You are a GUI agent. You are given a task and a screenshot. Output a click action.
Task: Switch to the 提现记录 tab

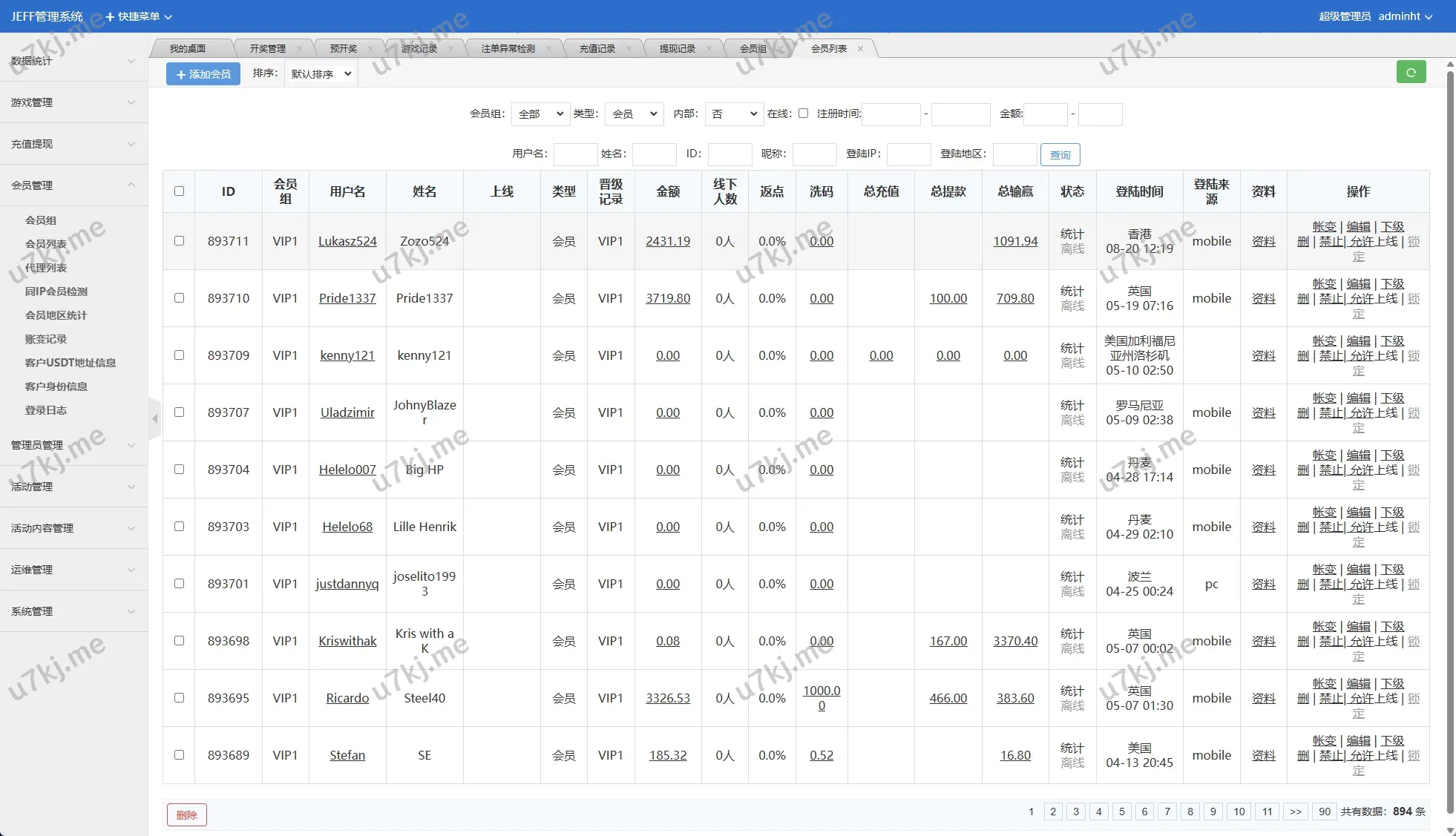click(x=677, y=48)
